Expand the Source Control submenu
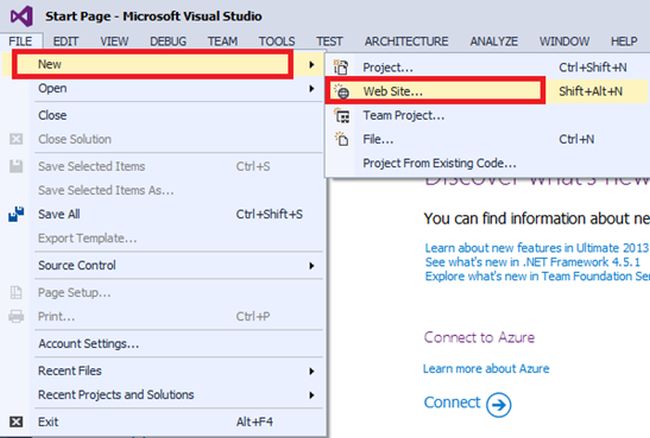Screen dimensions: 650x438 point(77,265)
